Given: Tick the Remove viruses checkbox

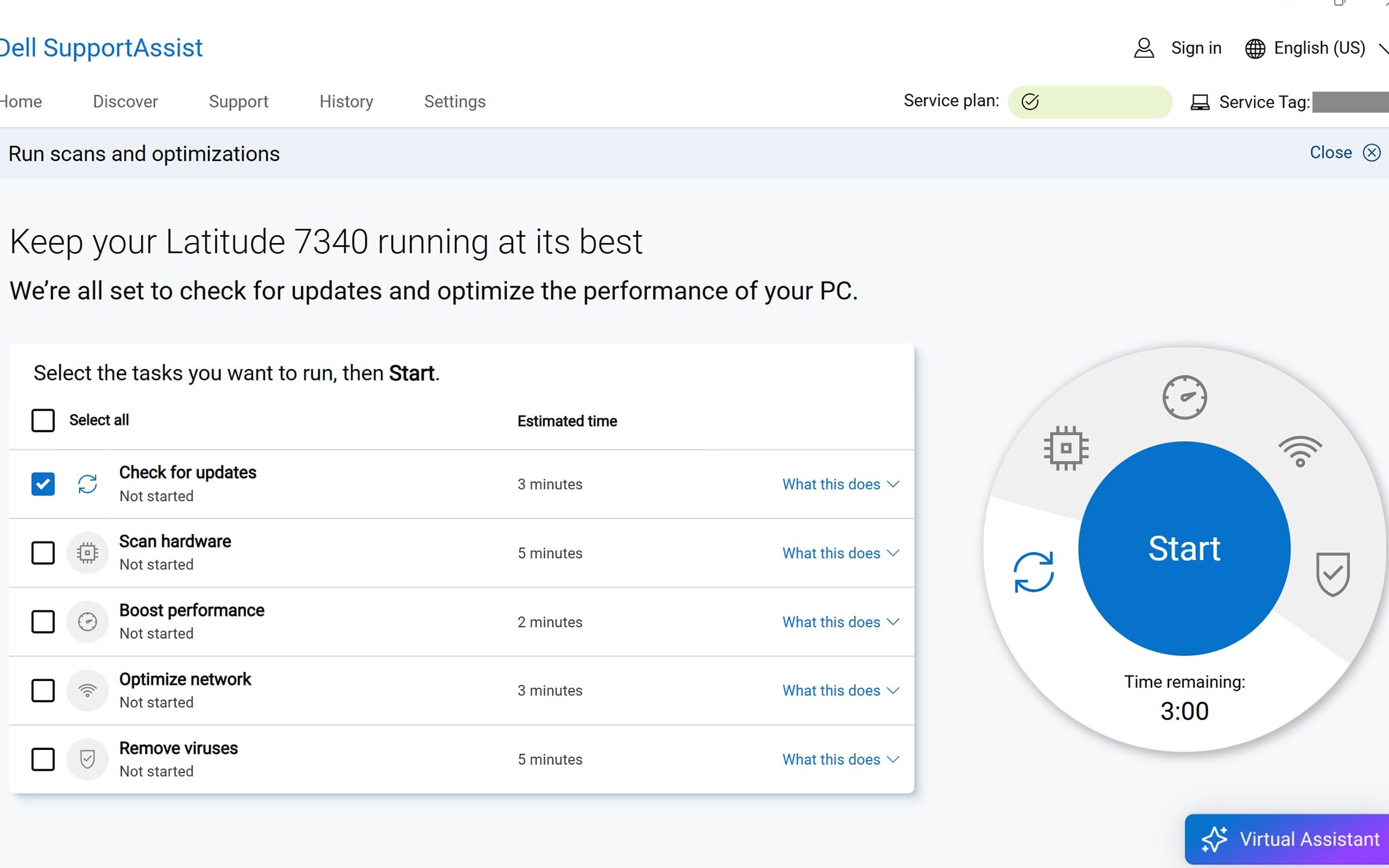Looking at the screenshot, I should coord(43,759).
